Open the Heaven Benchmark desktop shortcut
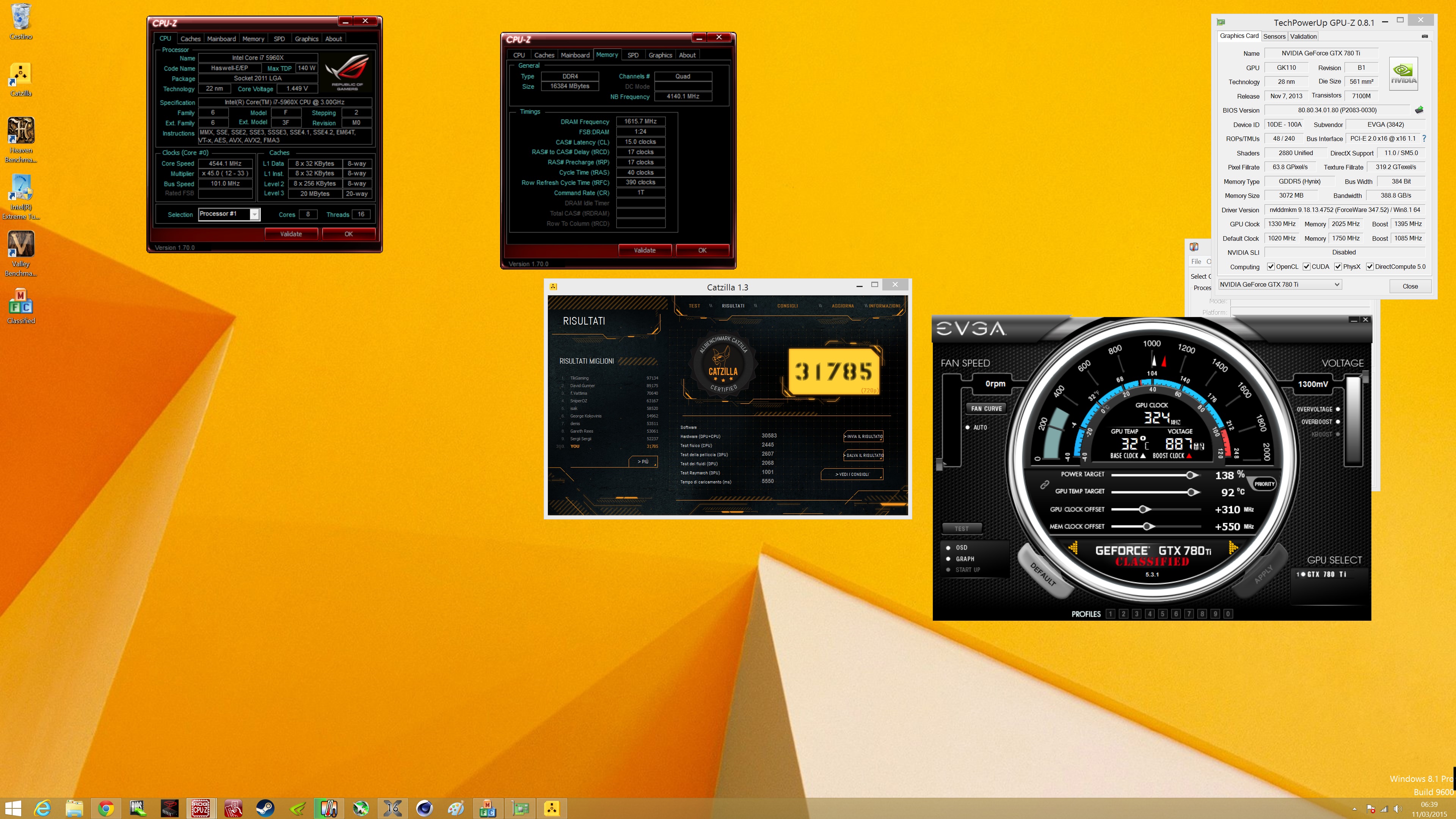1456x819 pixels. [21, 140]
